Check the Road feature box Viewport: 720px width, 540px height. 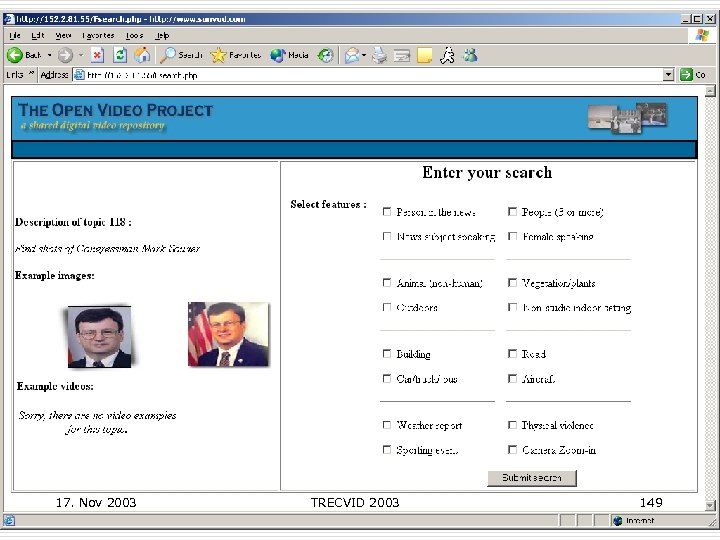512,353
